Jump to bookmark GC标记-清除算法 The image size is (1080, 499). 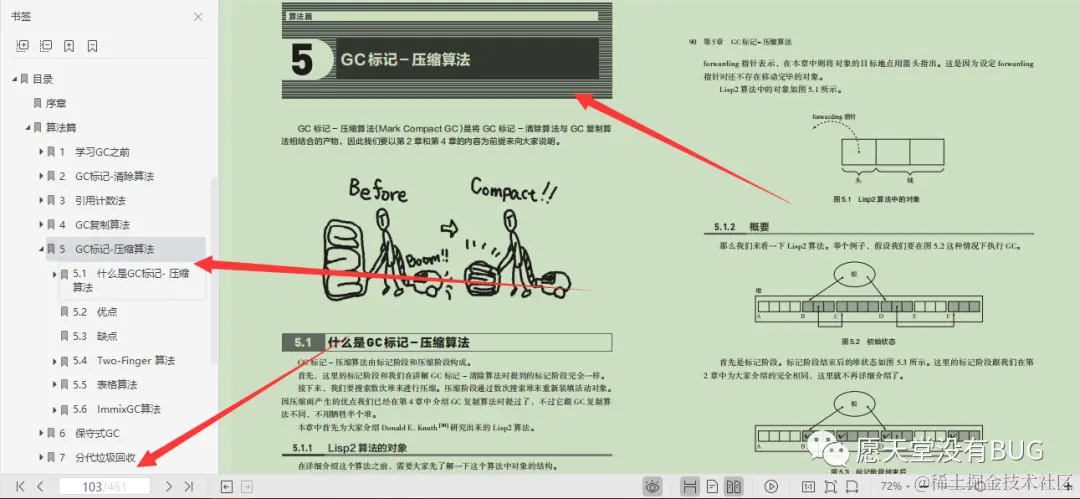pos(114,176)
